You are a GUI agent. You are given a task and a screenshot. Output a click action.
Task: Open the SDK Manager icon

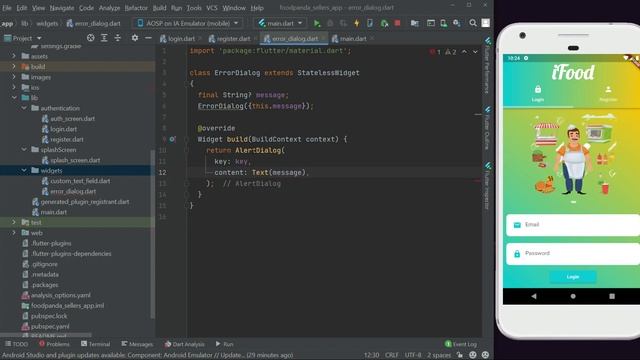[x=457, y=23]
